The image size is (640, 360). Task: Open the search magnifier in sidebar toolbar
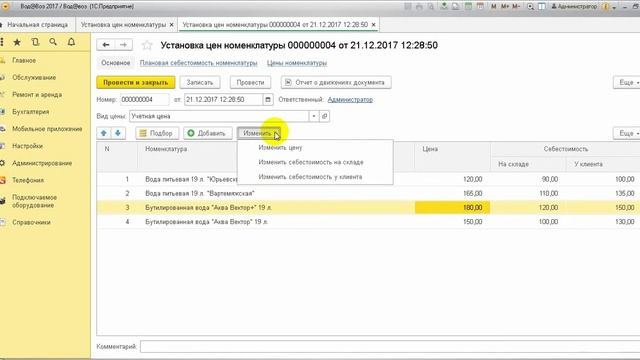[x=53, y=42]
